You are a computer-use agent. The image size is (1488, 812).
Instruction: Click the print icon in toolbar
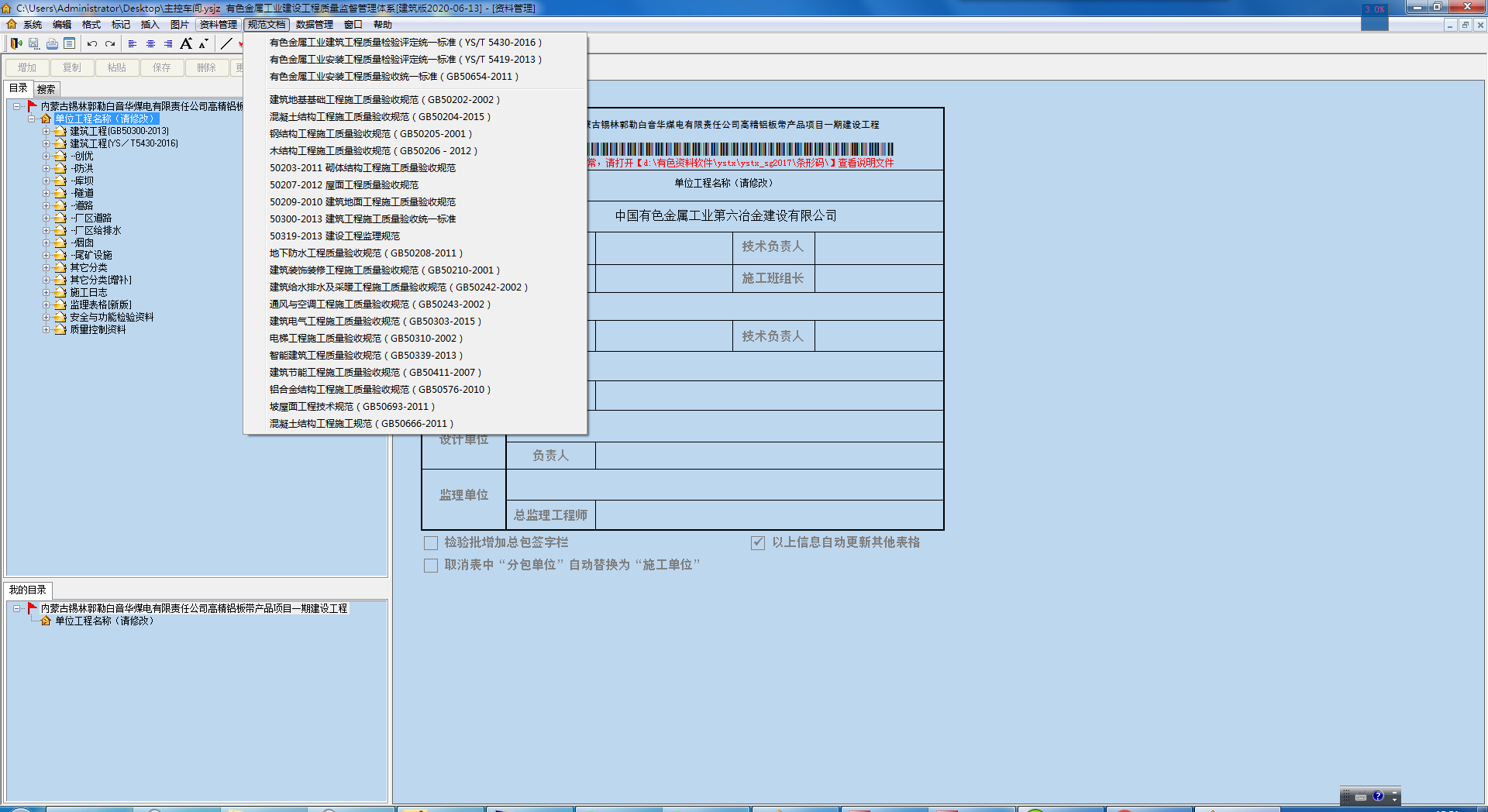52,43
